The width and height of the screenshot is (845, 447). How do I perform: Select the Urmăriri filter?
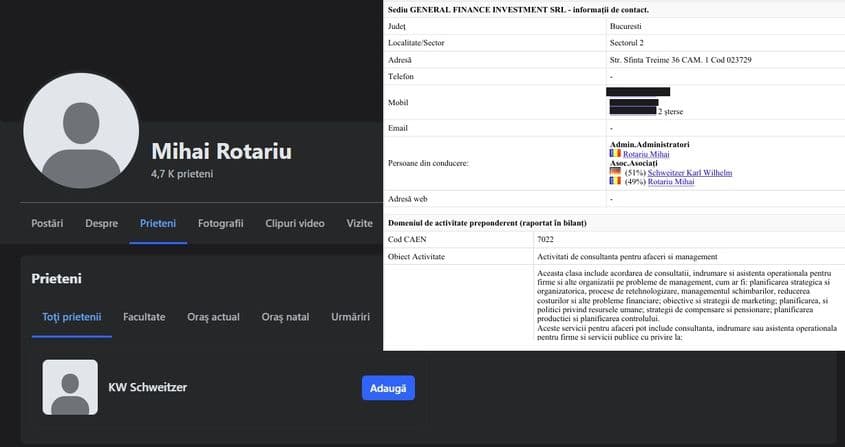[350, 317]
